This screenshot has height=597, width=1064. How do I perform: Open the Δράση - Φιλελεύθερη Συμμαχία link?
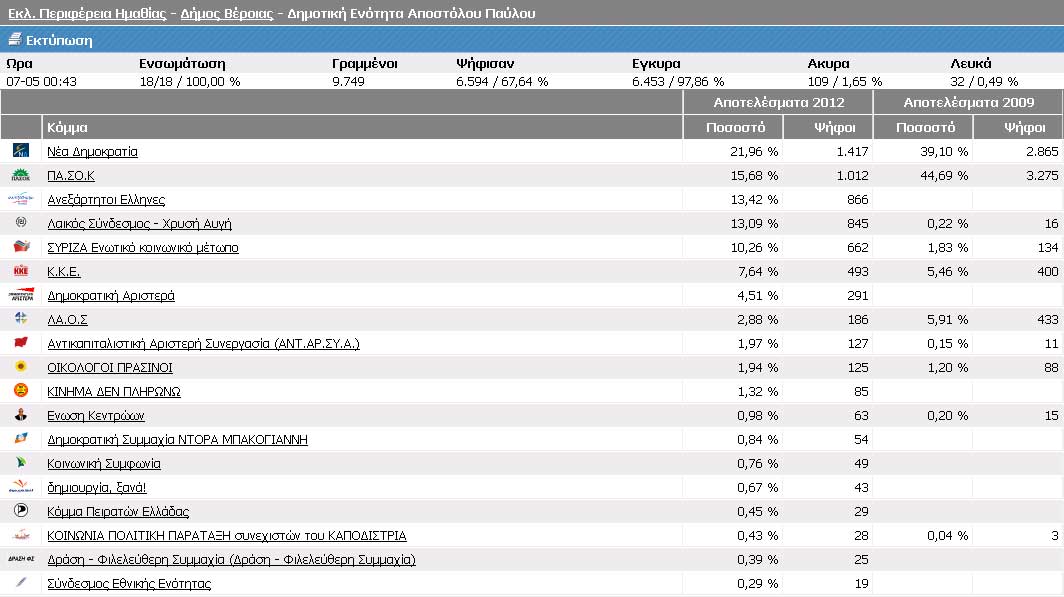pyautogui.click(x=231, y=560)
